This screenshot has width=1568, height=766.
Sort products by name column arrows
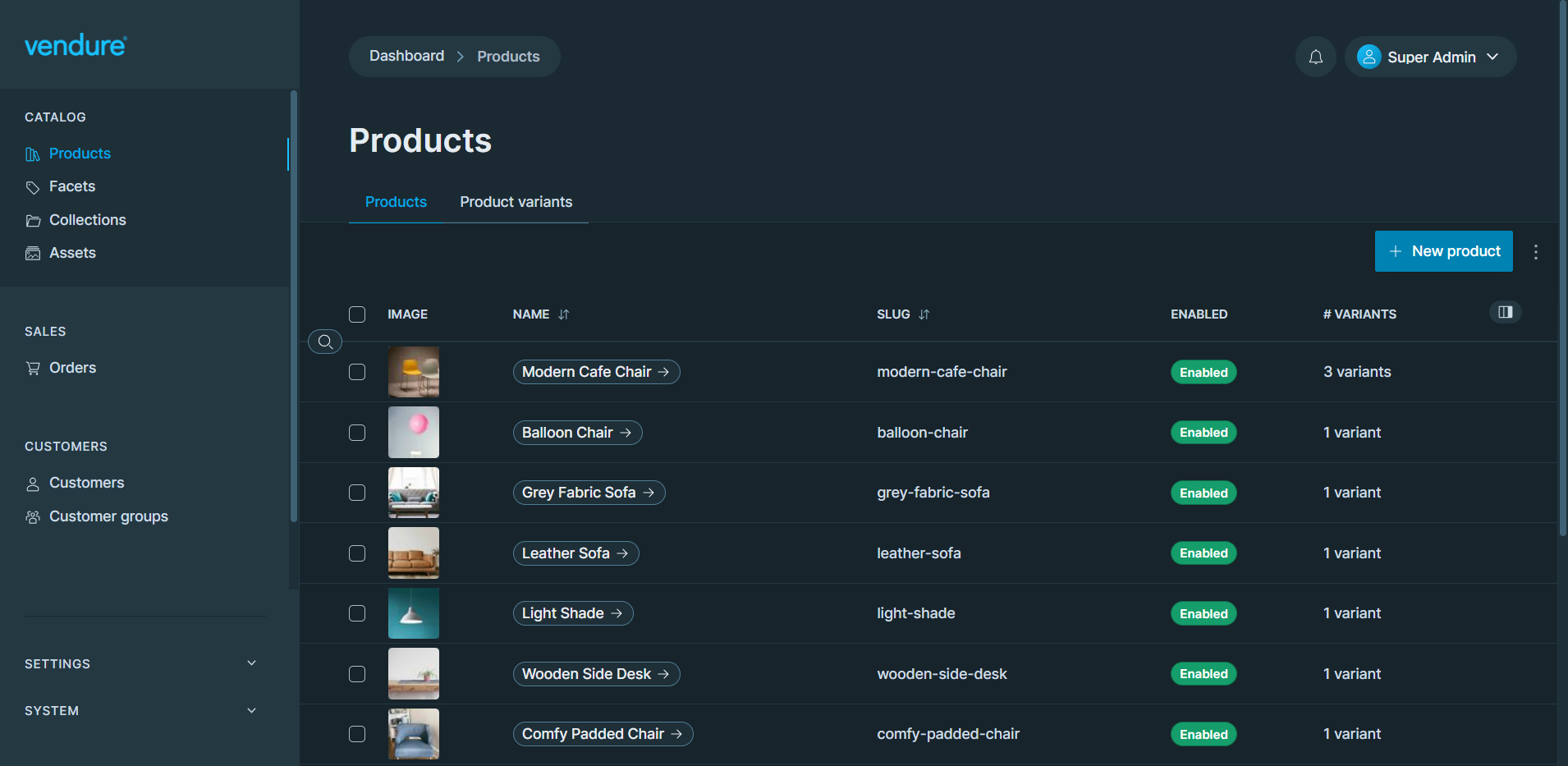click(x=563, y=314)
